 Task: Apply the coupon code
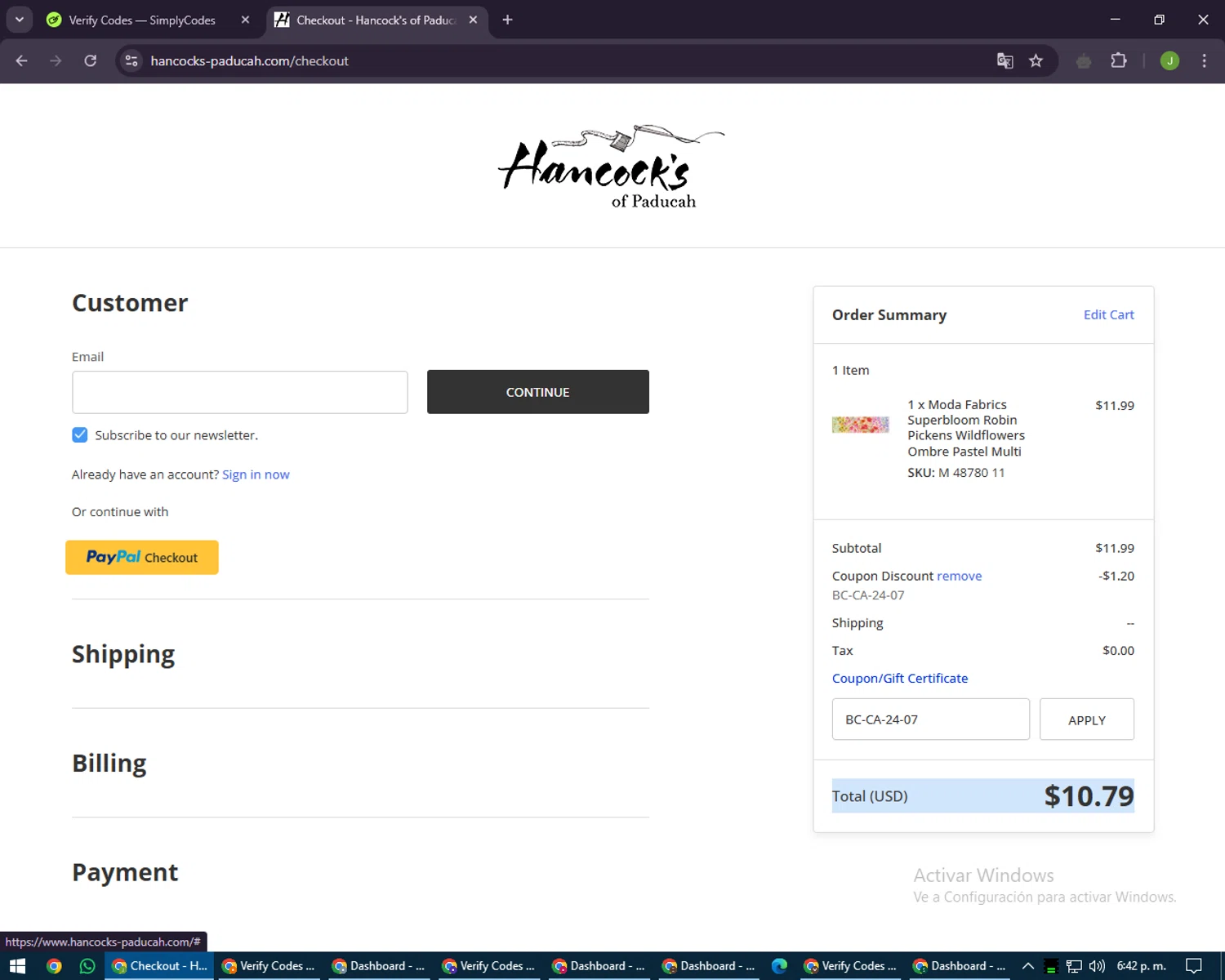tap(1086, 719)
